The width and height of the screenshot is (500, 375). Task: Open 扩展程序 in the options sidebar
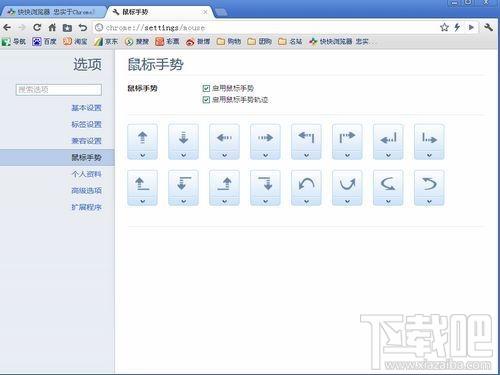[86, 207]
